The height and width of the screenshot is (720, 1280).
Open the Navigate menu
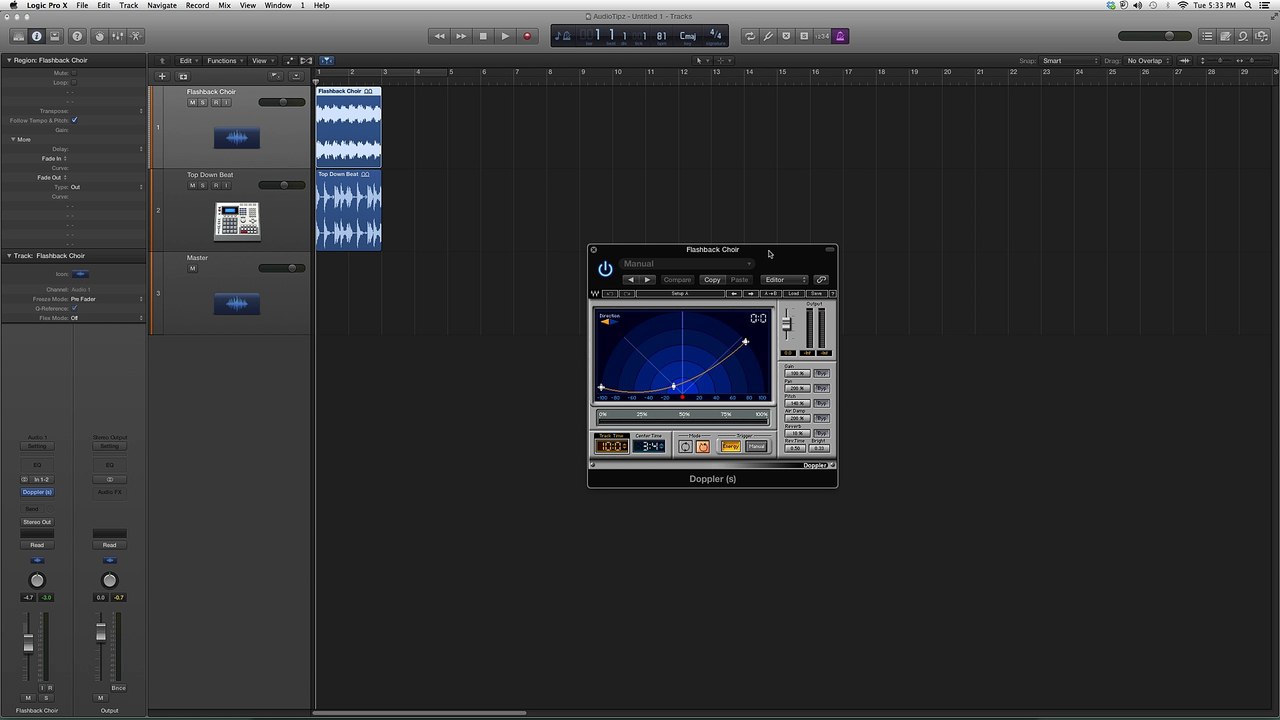pyautogui.click(x=162, y=5)
